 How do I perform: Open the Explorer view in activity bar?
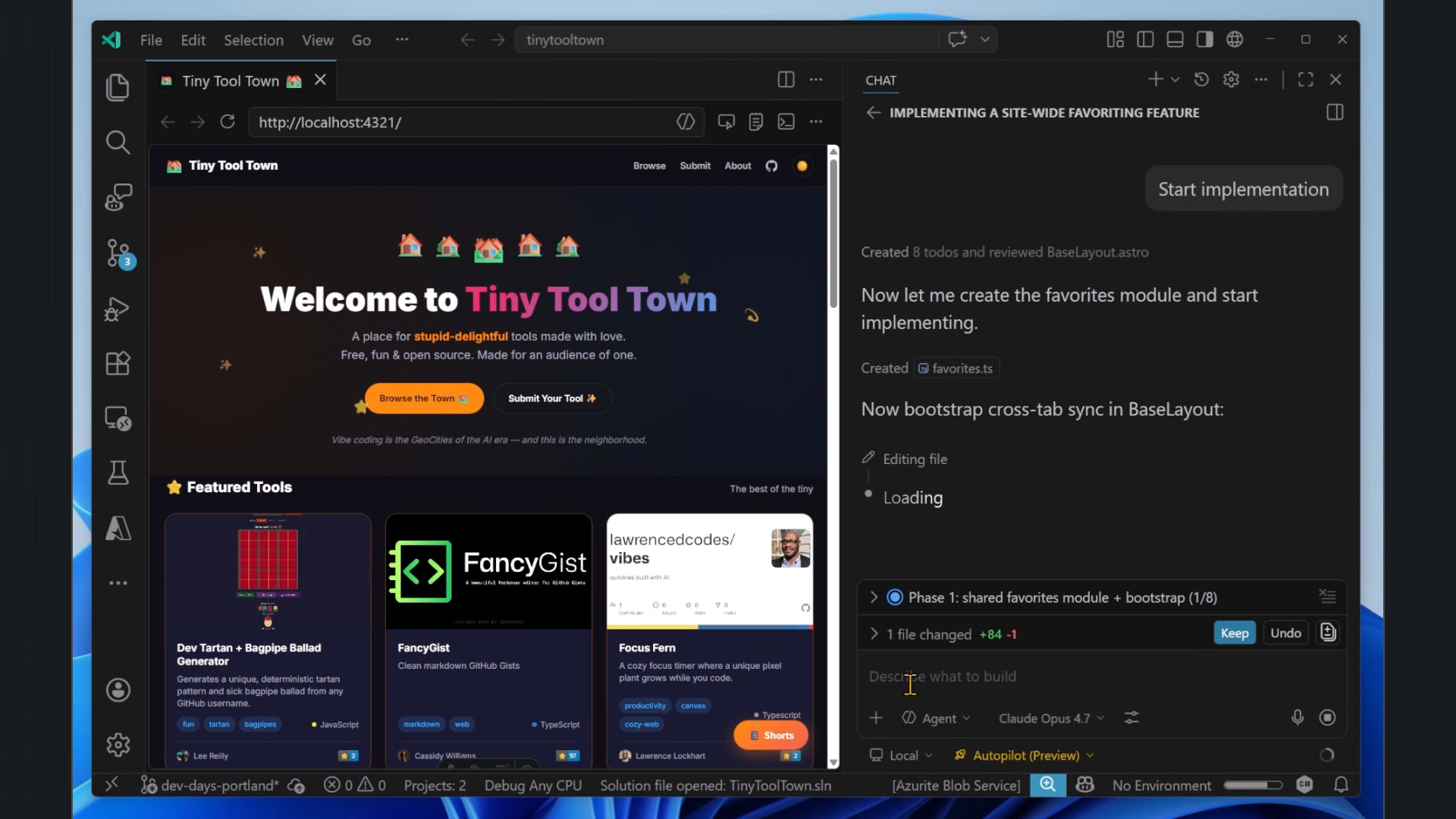click(118, 88)
